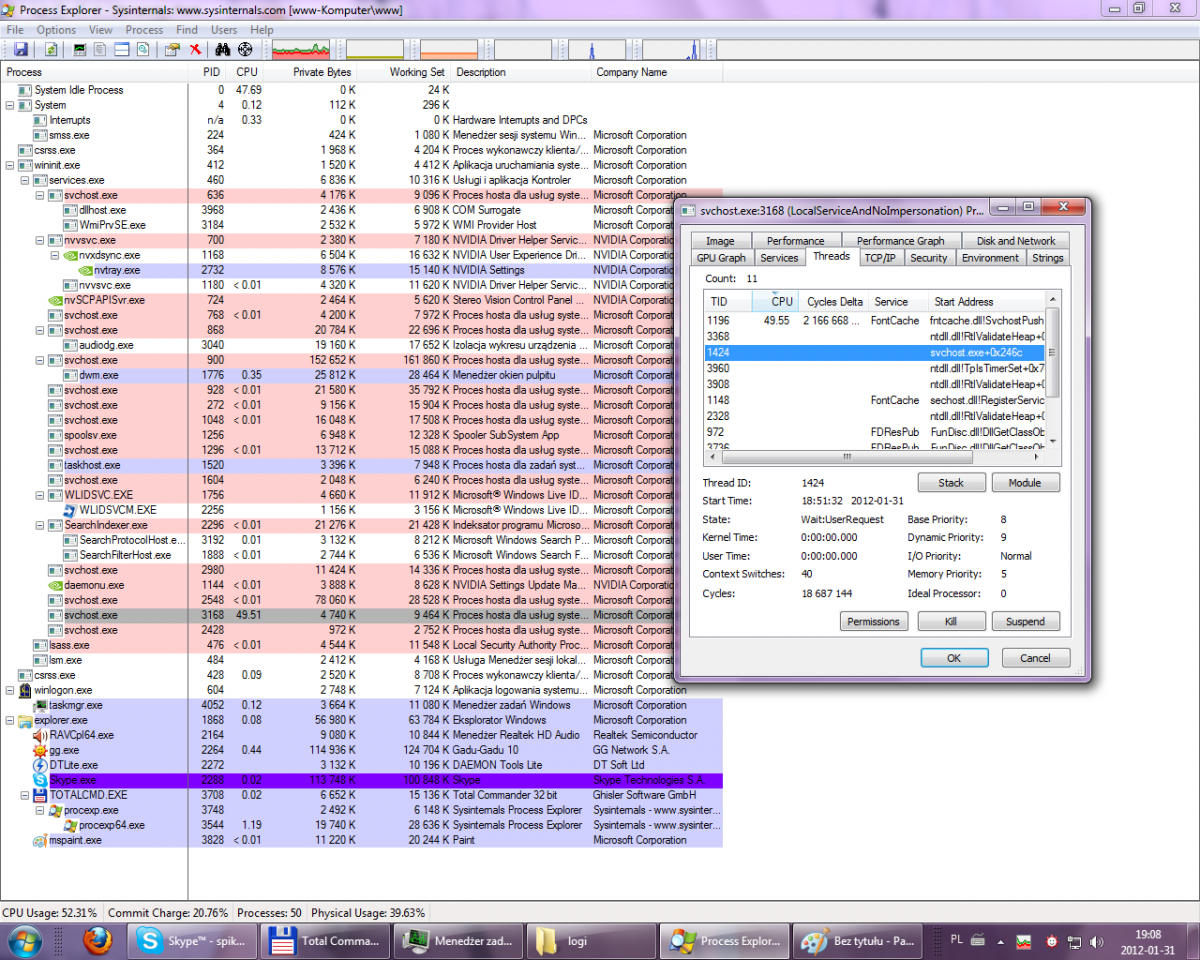Click the nvxdsync.exe NVIDIA icon

pyautogui.click(x=71, y=255)
